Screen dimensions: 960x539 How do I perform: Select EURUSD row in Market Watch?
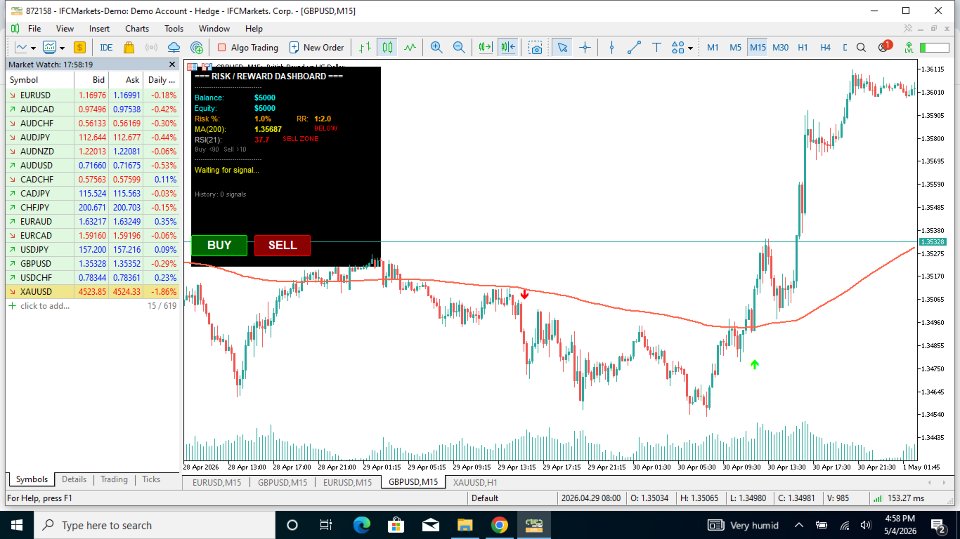pos(93,95)
